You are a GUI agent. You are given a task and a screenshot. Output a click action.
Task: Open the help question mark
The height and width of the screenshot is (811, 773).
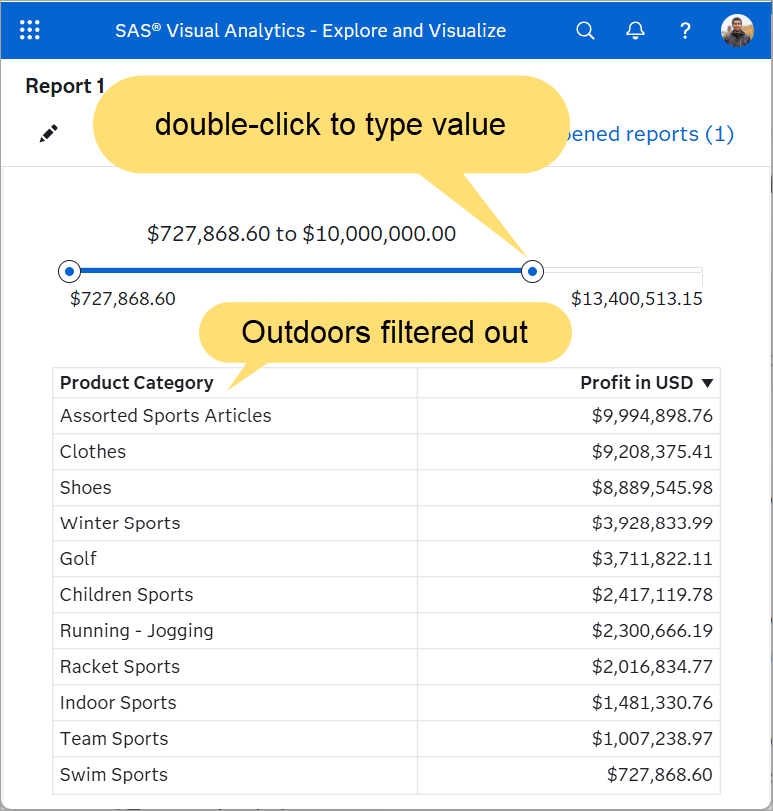click(685, 31)
